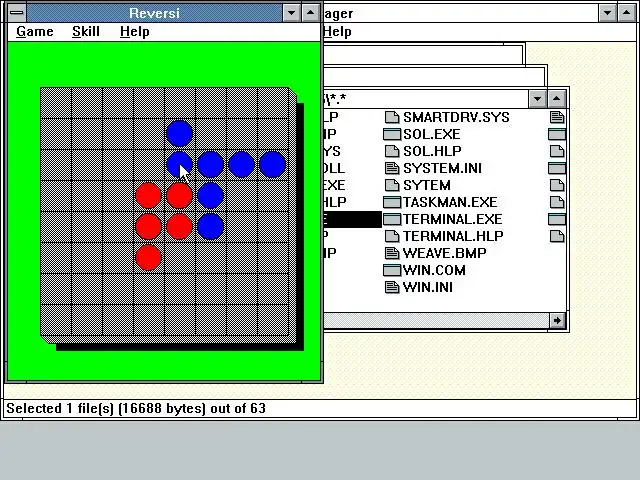
Task: Maximize the Reversi window with its up arrow
Action: pyautogui.click(x=310, y=13)
